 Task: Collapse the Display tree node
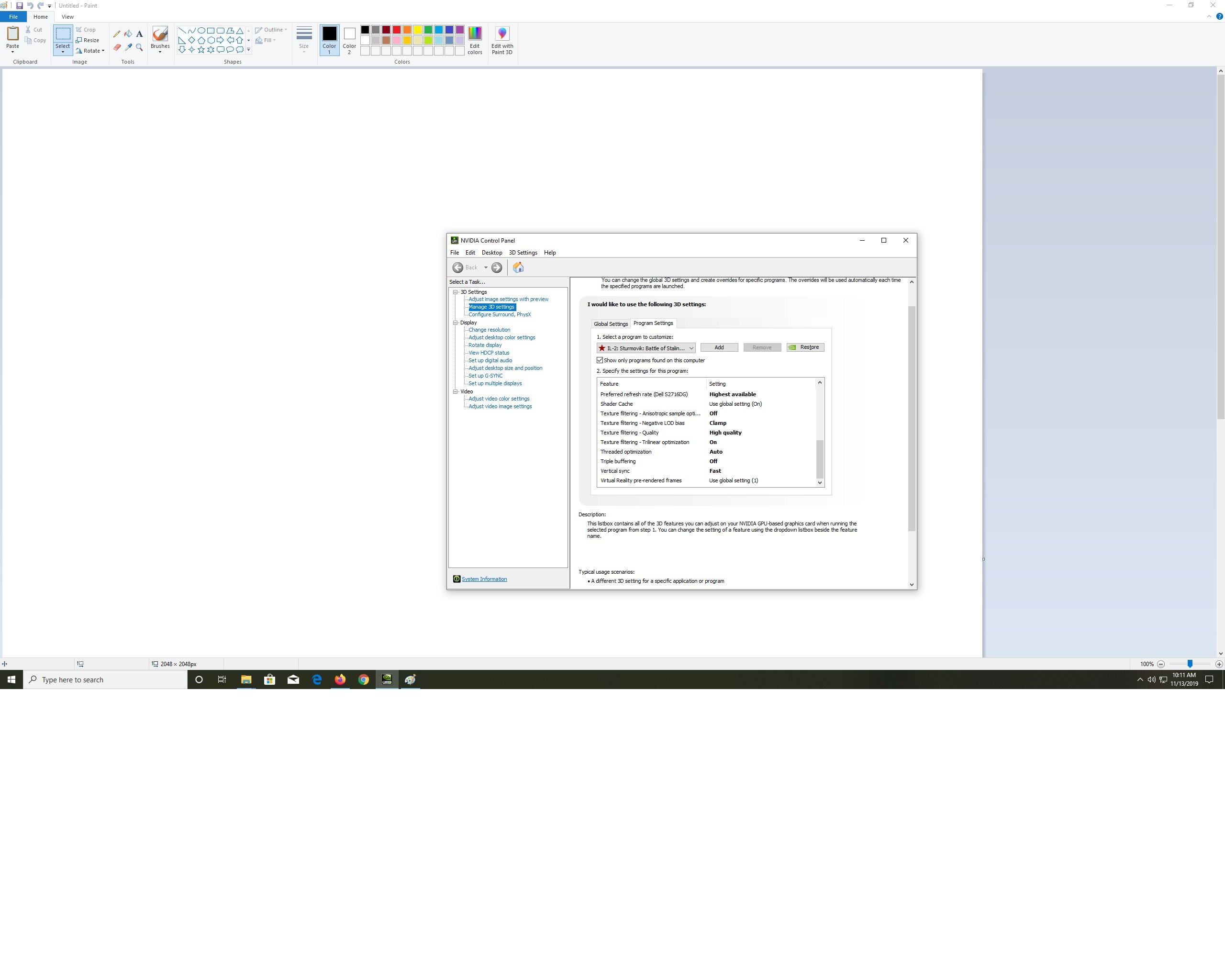[x=455, y=323]
